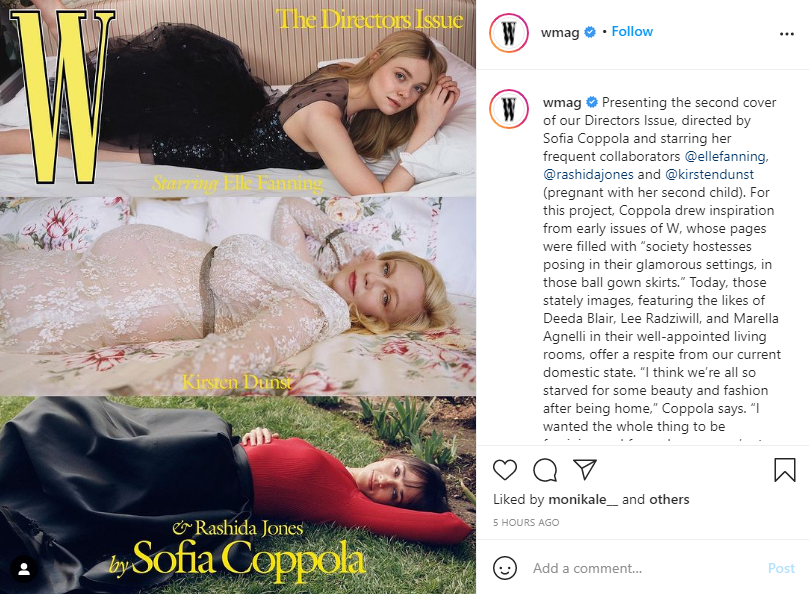Click the Post comment button
The width and height of the screenshot is (809, 594).
coord(781,568)
